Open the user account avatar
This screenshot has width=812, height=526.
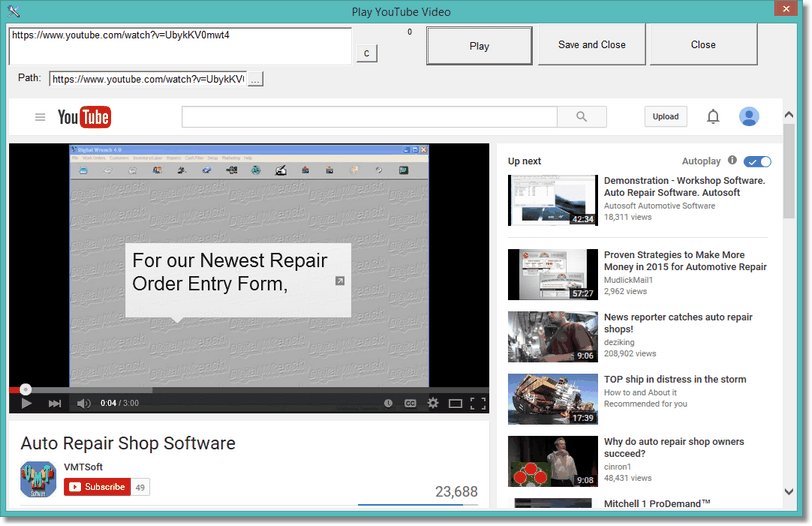[x=749, y=117]
